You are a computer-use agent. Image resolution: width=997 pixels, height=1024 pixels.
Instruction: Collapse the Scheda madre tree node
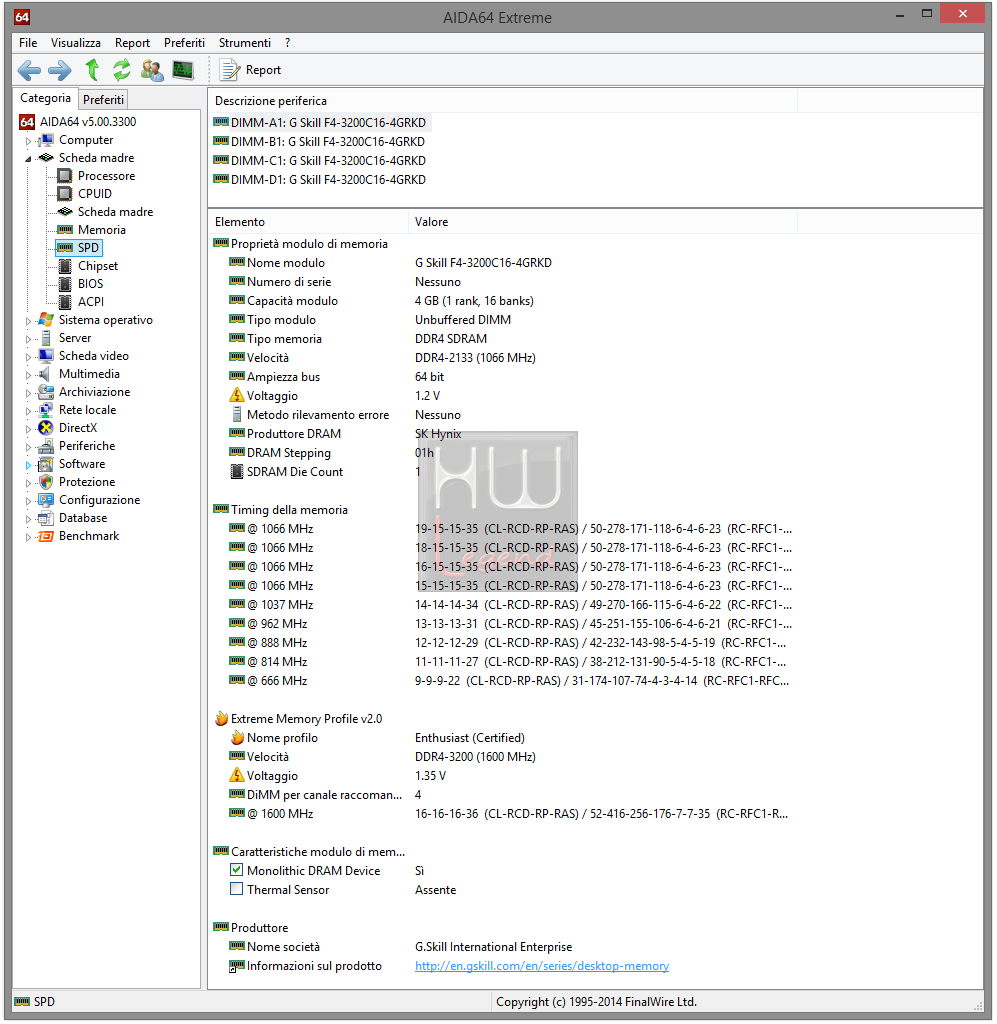tap(28, 159)
